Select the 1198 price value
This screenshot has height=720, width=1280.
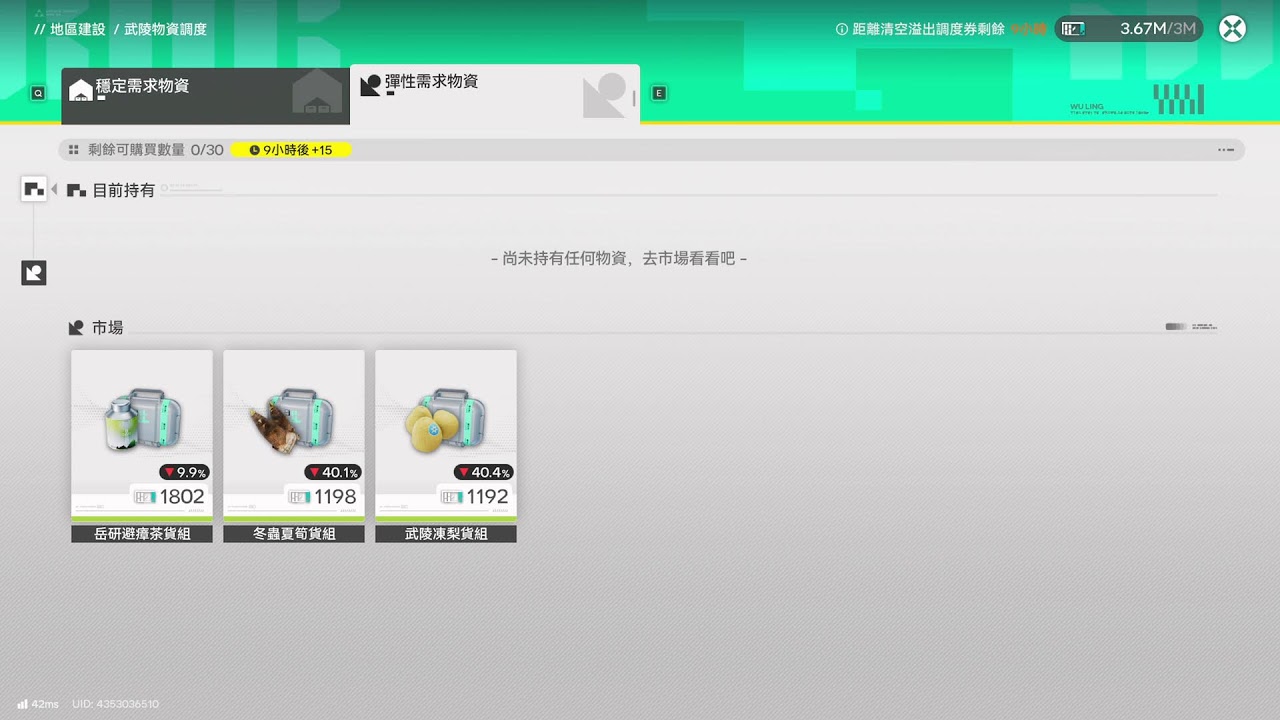pyautogui.click(x=335, y=496)
